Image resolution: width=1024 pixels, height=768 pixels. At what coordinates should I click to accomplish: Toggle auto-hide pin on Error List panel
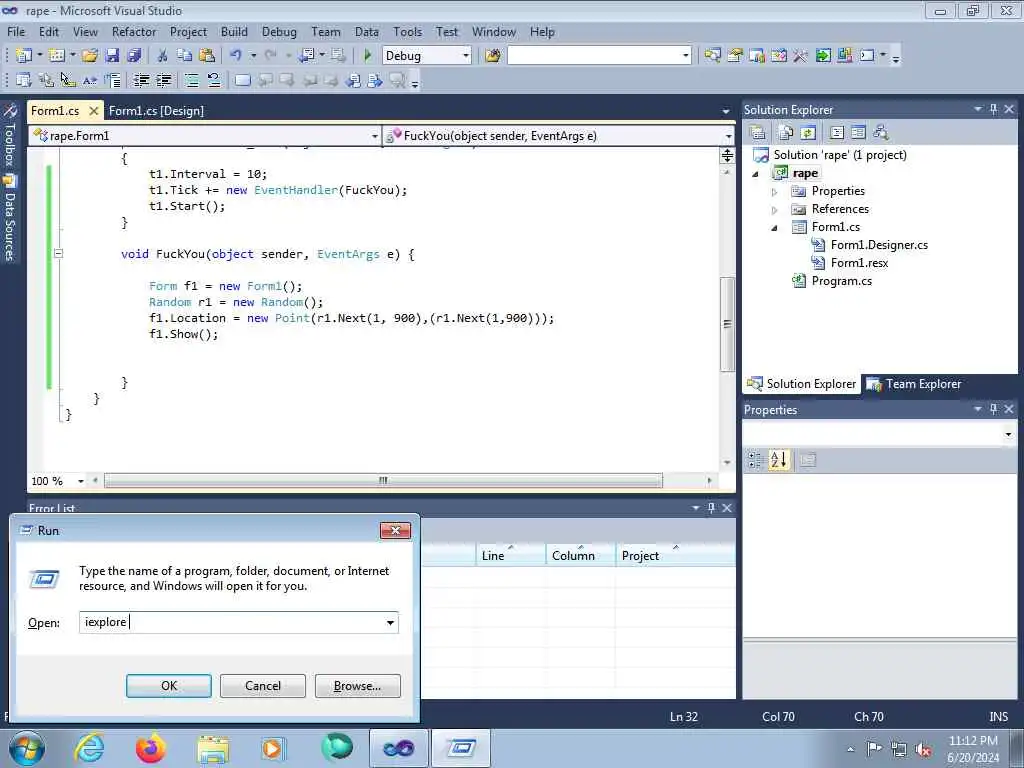coord(711,507)
